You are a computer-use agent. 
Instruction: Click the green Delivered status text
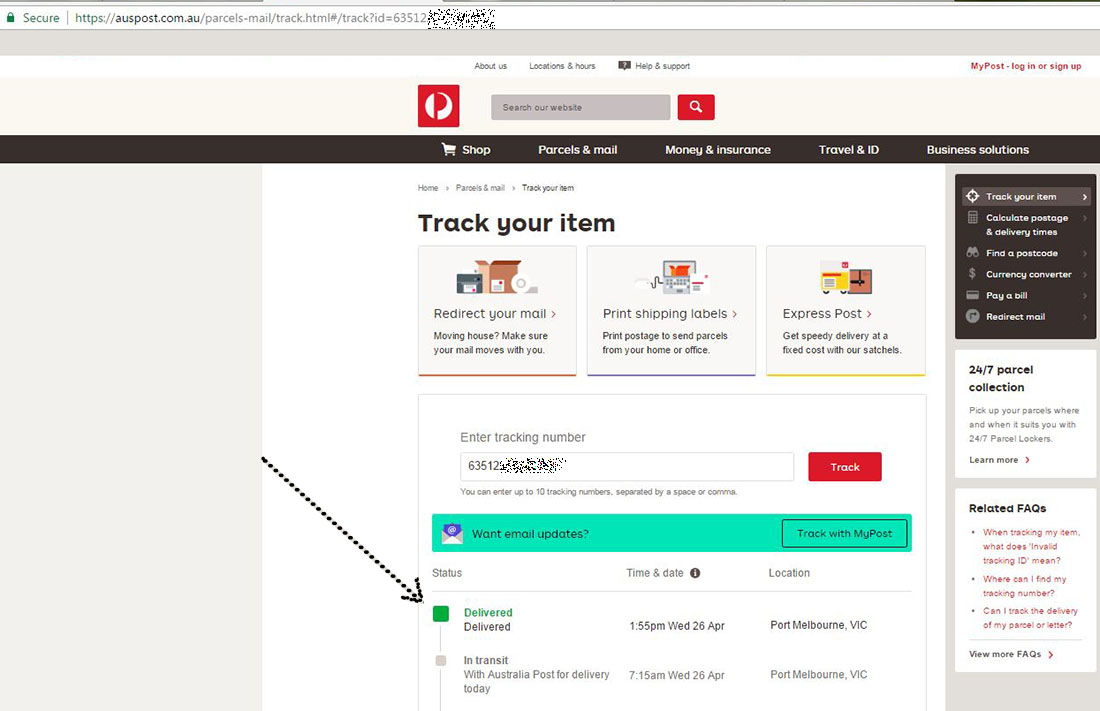488,612
